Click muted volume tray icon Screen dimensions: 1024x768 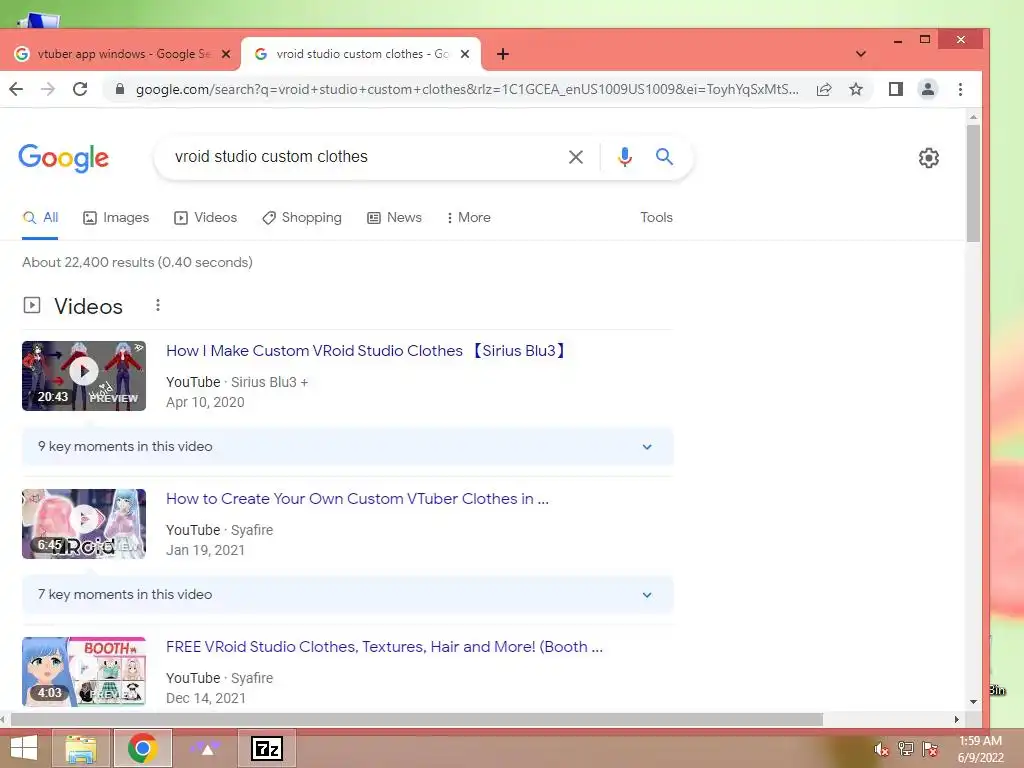tap(882, 750)
